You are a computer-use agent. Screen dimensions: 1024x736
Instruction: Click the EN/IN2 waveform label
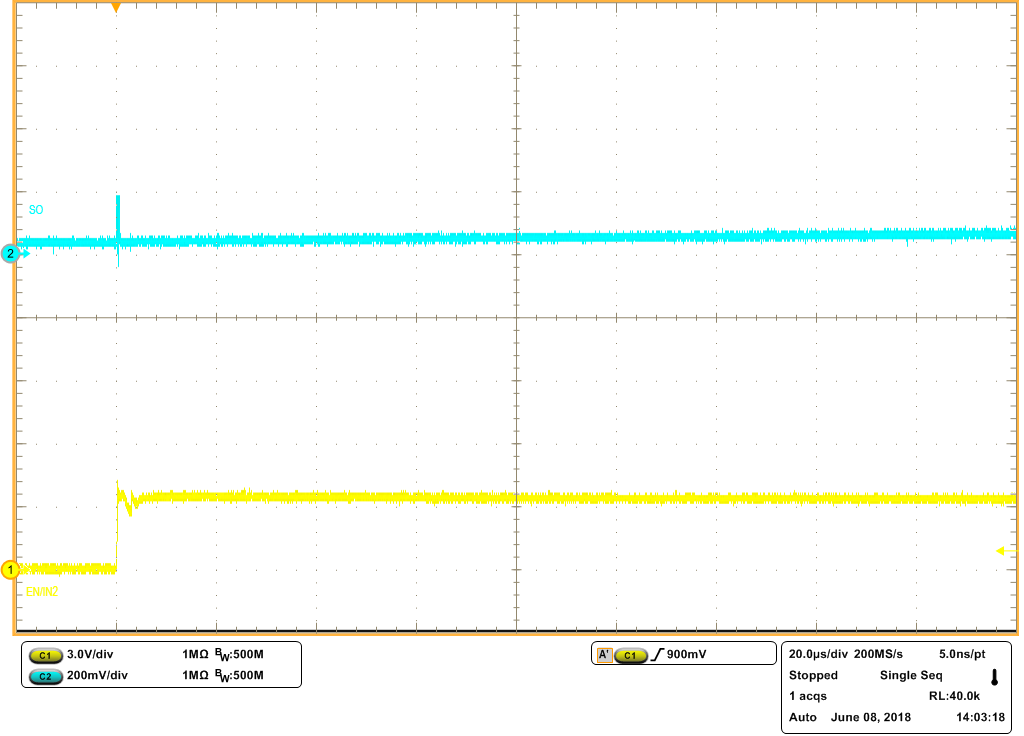42,592
